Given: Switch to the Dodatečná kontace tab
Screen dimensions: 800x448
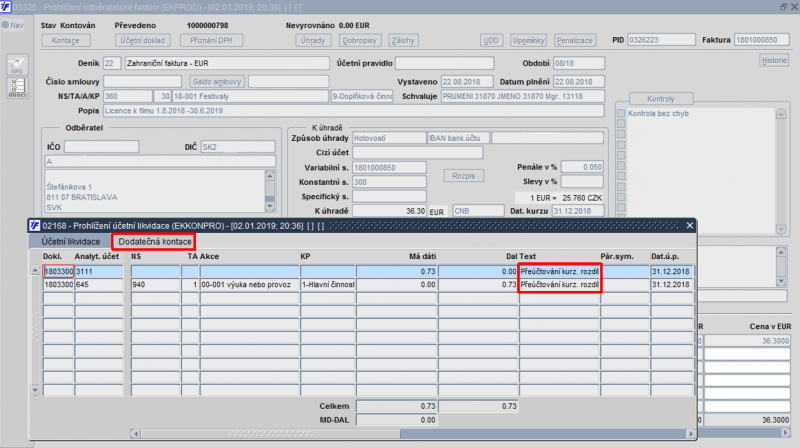Looking at the screenshot, I should (155, 241).
